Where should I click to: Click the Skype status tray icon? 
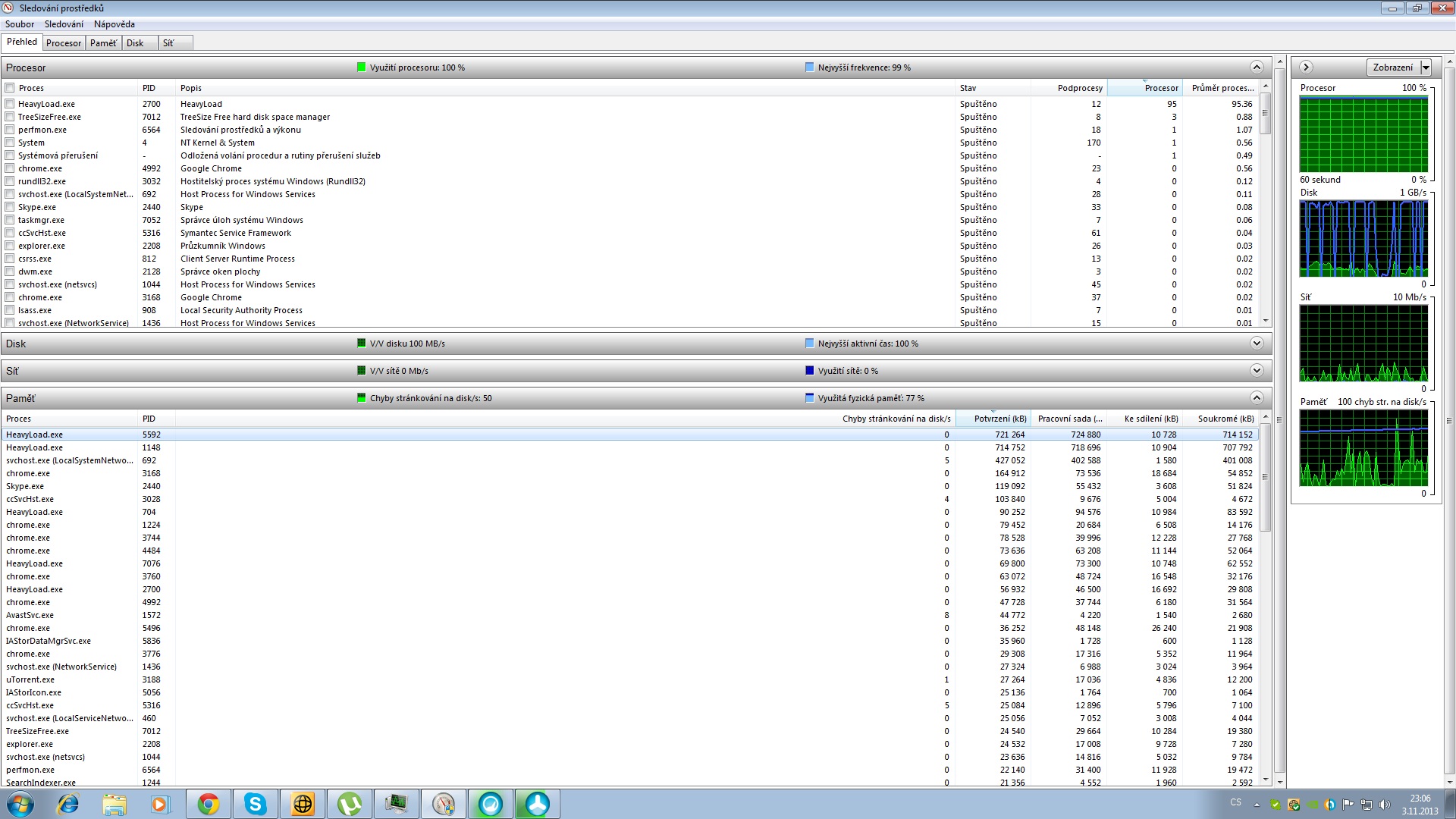pyautogui.click(x=1276, y=805)
